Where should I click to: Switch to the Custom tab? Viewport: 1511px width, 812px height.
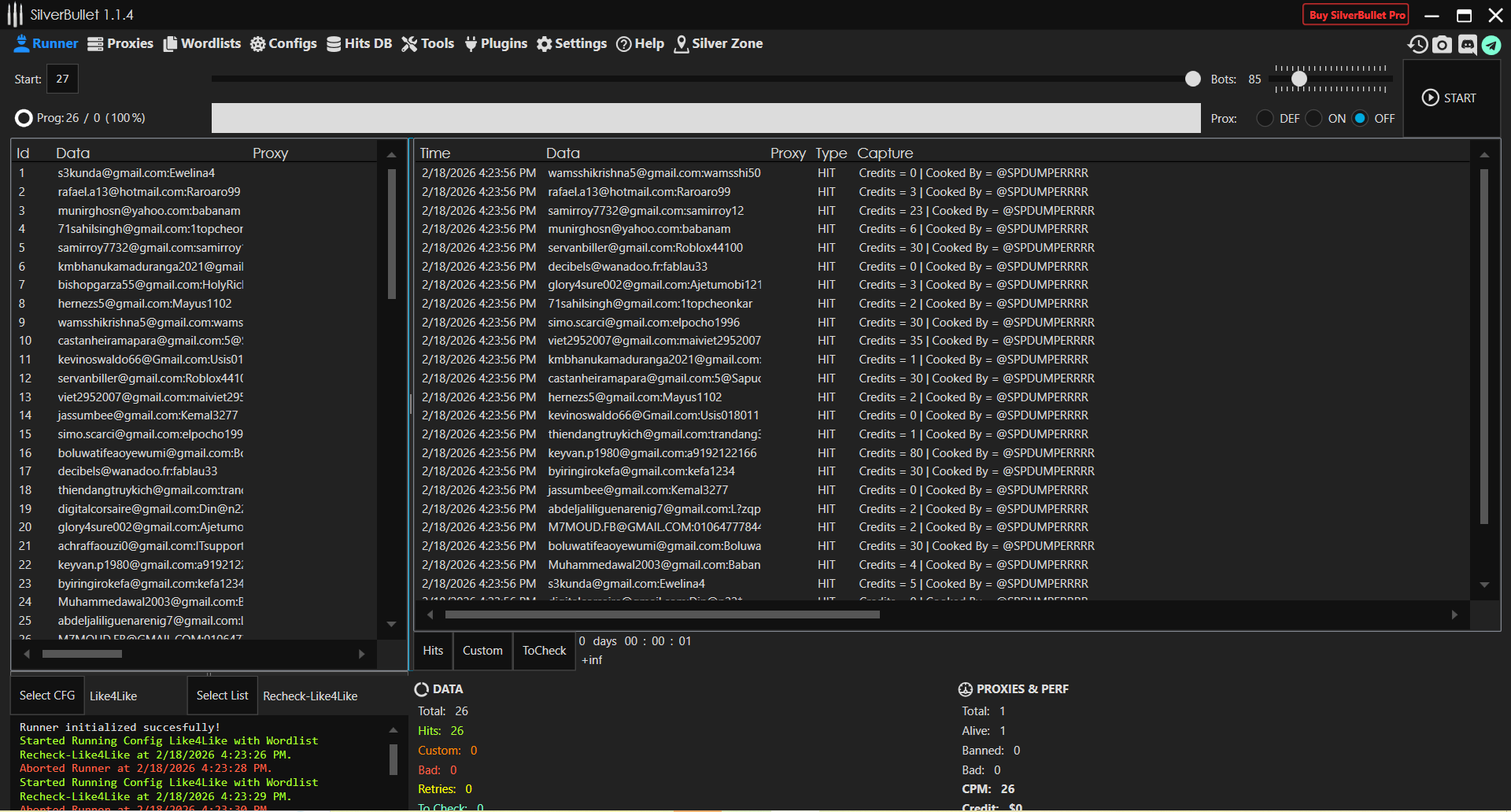click(x=482, y=651)
